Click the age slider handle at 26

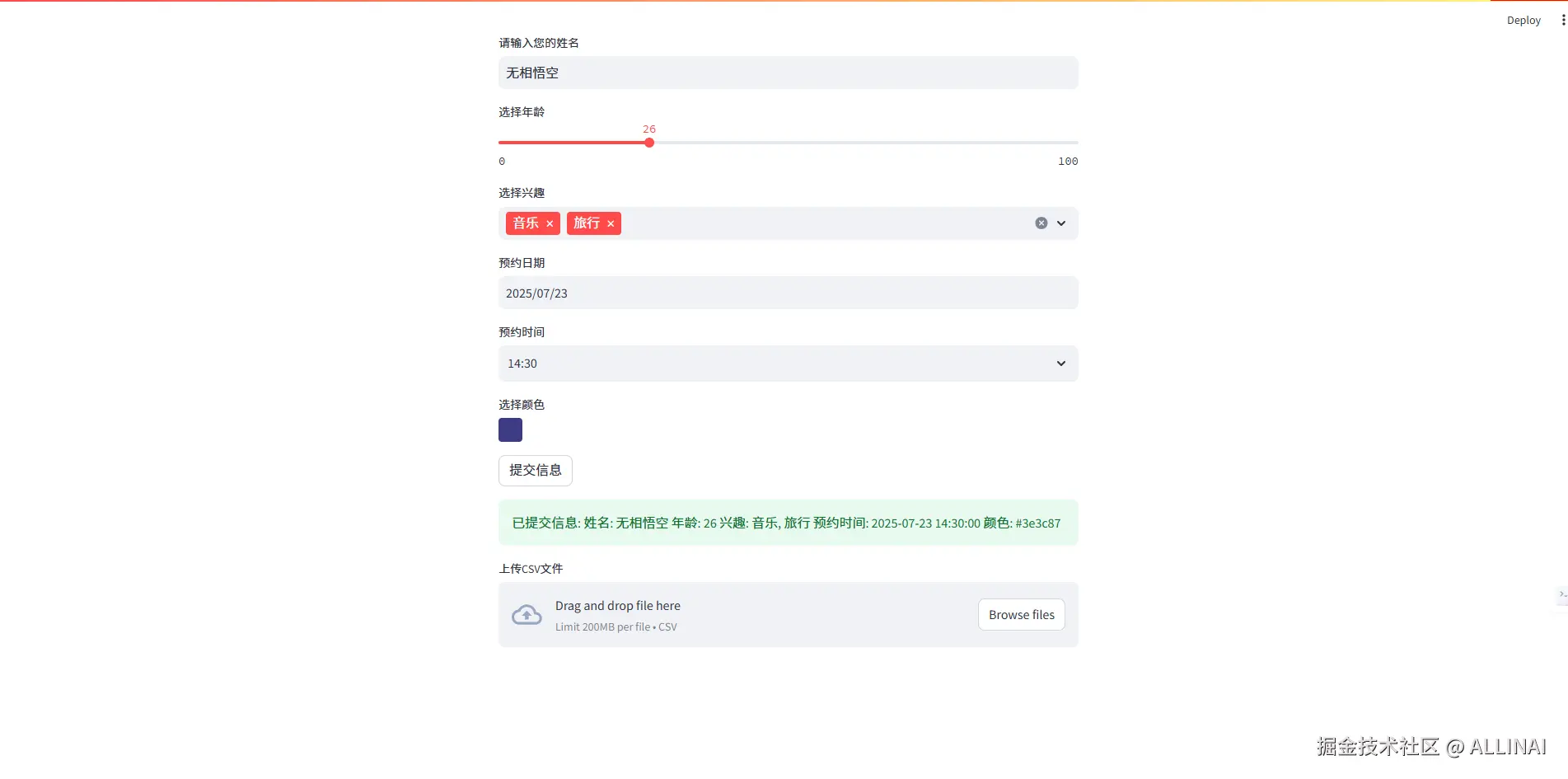pos(649,143)
